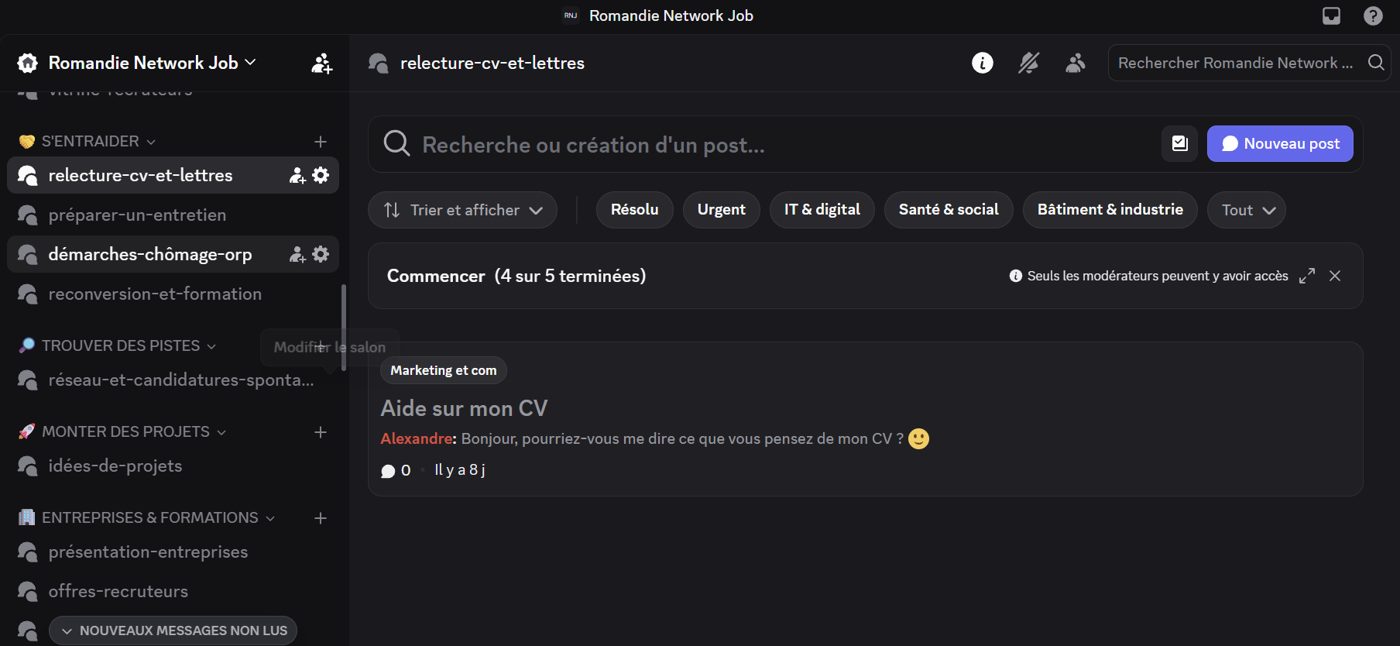
Task: Click the magnifier icon in server search
Action: (x=1376, y=63)
